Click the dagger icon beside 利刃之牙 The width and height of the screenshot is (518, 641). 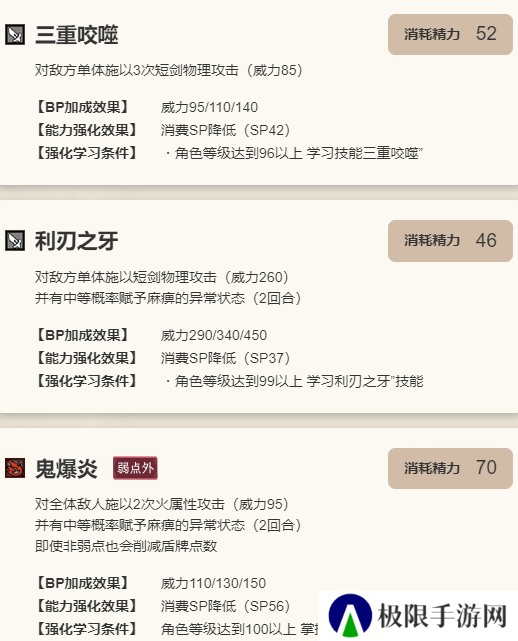pos(15,240)
